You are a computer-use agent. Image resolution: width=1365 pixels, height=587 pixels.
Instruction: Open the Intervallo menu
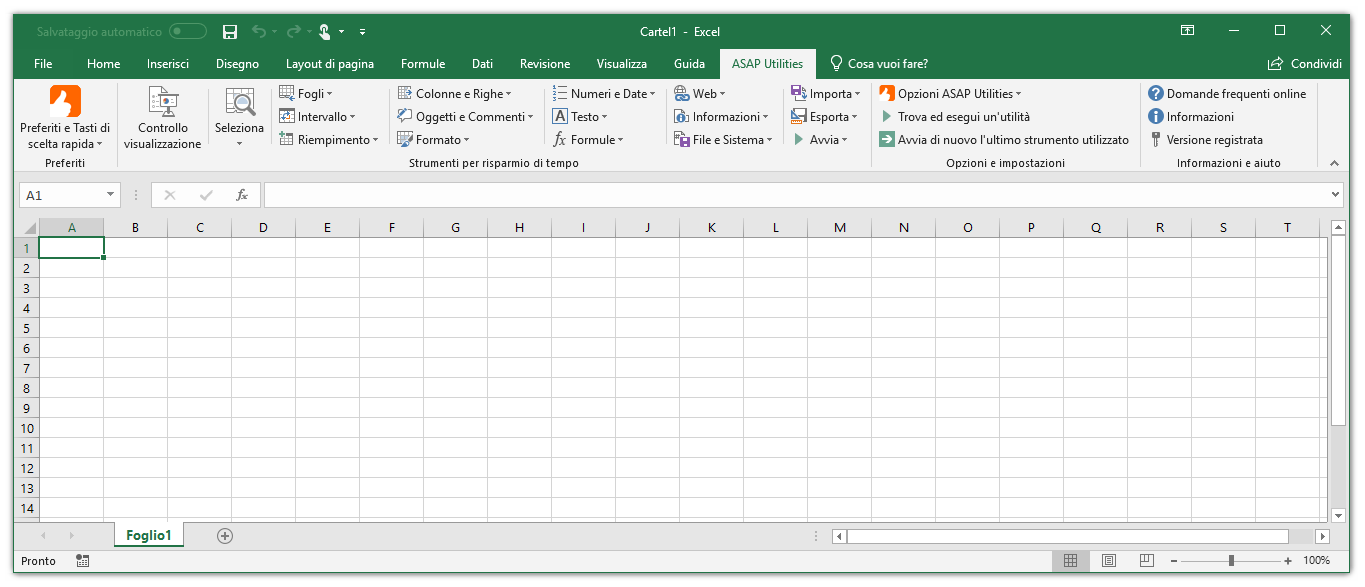(318, 117)
